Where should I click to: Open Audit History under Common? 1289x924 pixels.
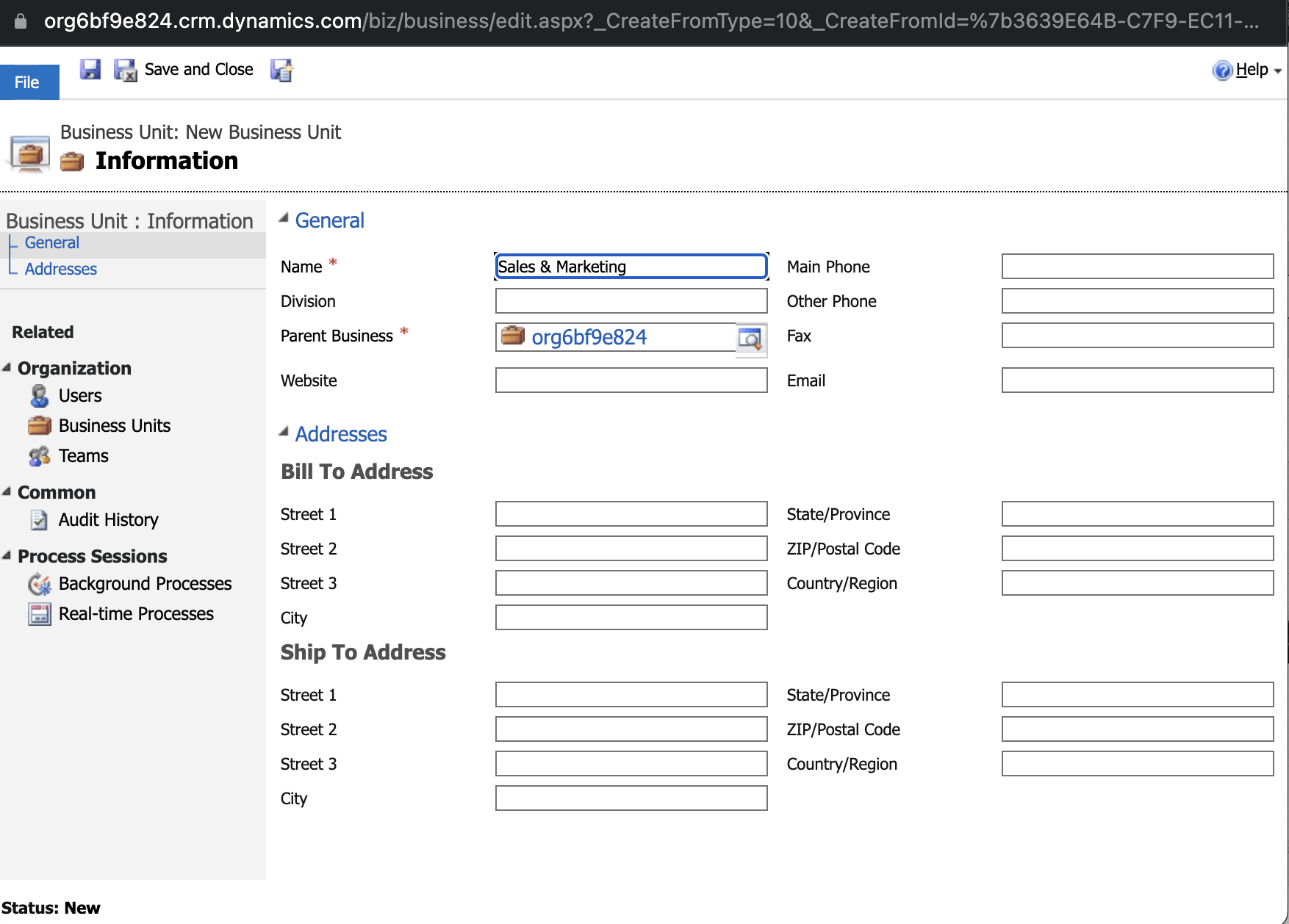pos(108,520)
